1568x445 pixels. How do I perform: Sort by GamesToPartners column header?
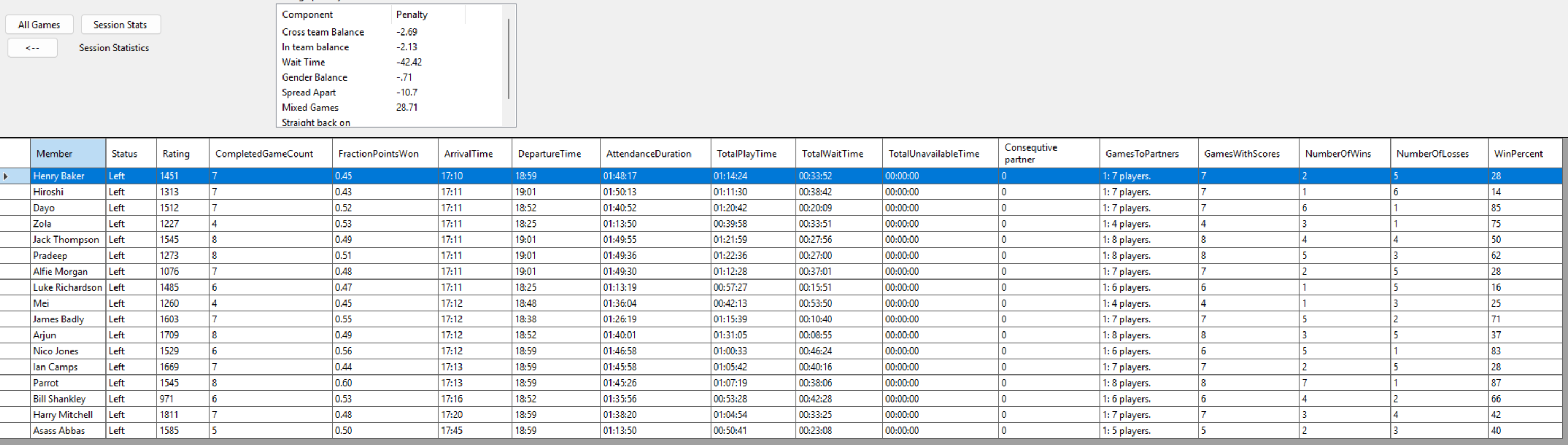[x=1149, y=154]
